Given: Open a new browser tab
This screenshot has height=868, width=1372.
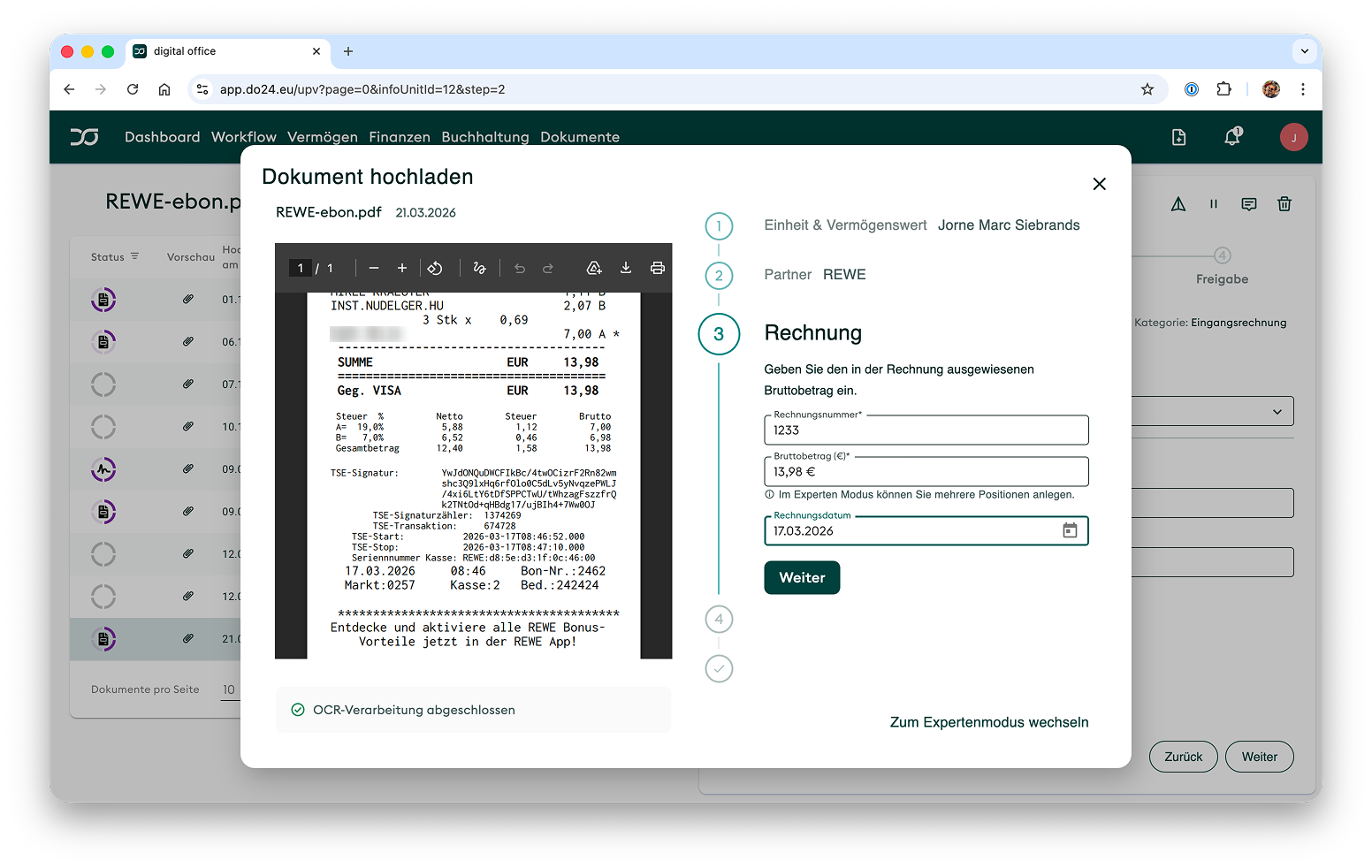Looking at the screenshot, I should [348, 51].
